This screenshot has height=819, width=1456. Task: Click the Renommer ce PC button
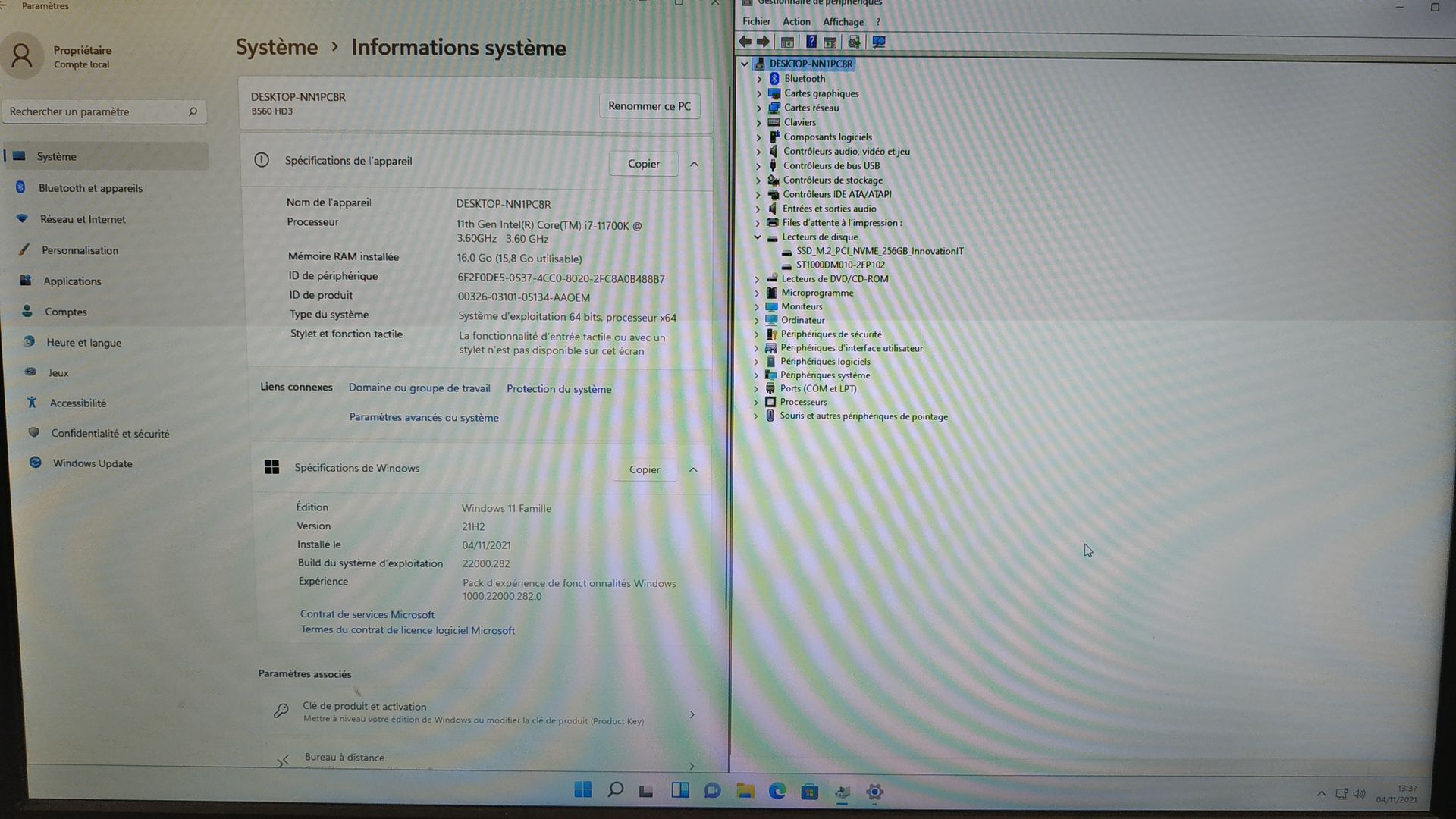pyautogui.click(x=649, y=106)
